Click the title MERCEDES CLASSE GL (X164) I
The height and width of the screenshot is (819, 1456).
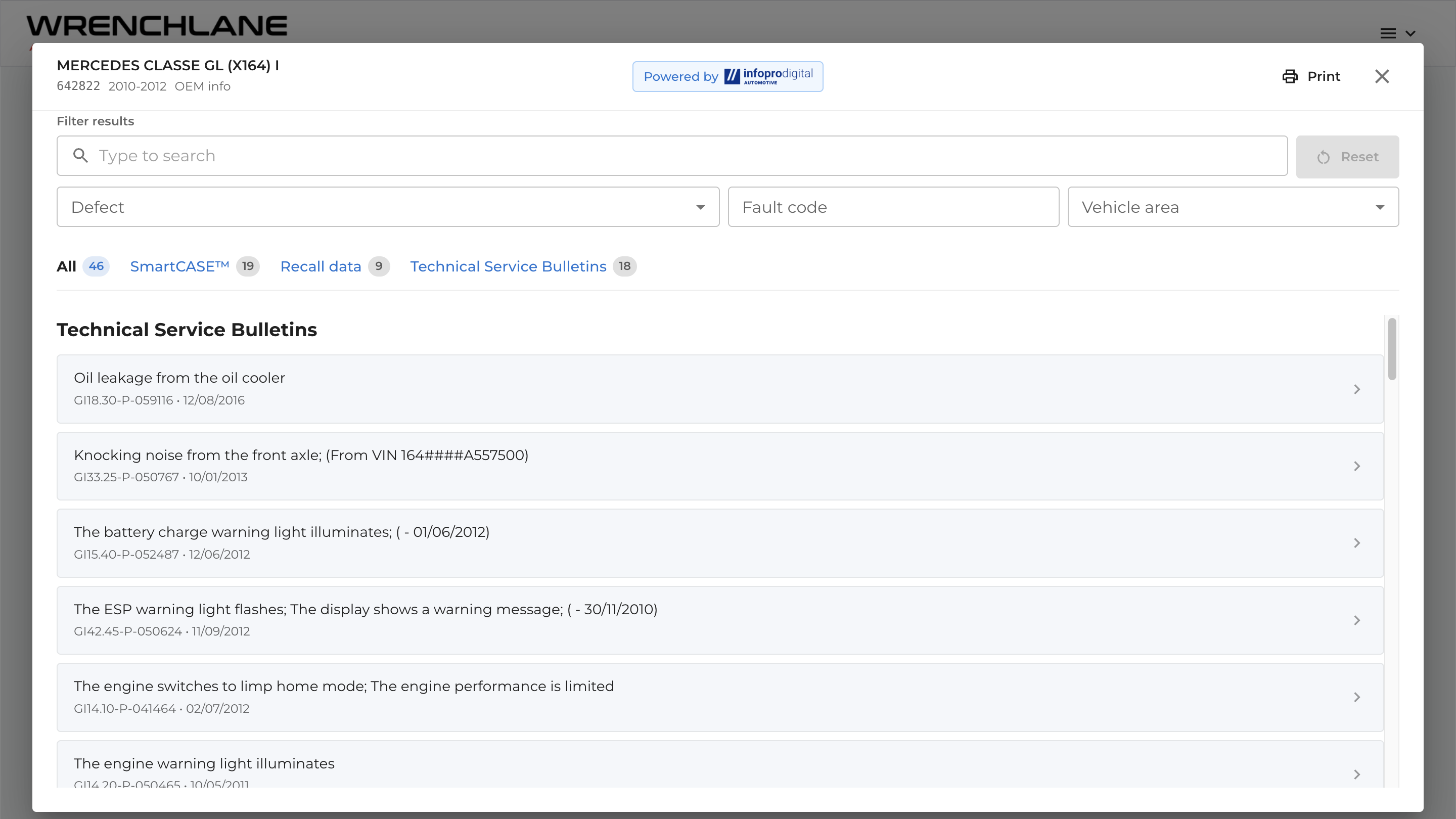pyautogui.click(x=168, y=66)
